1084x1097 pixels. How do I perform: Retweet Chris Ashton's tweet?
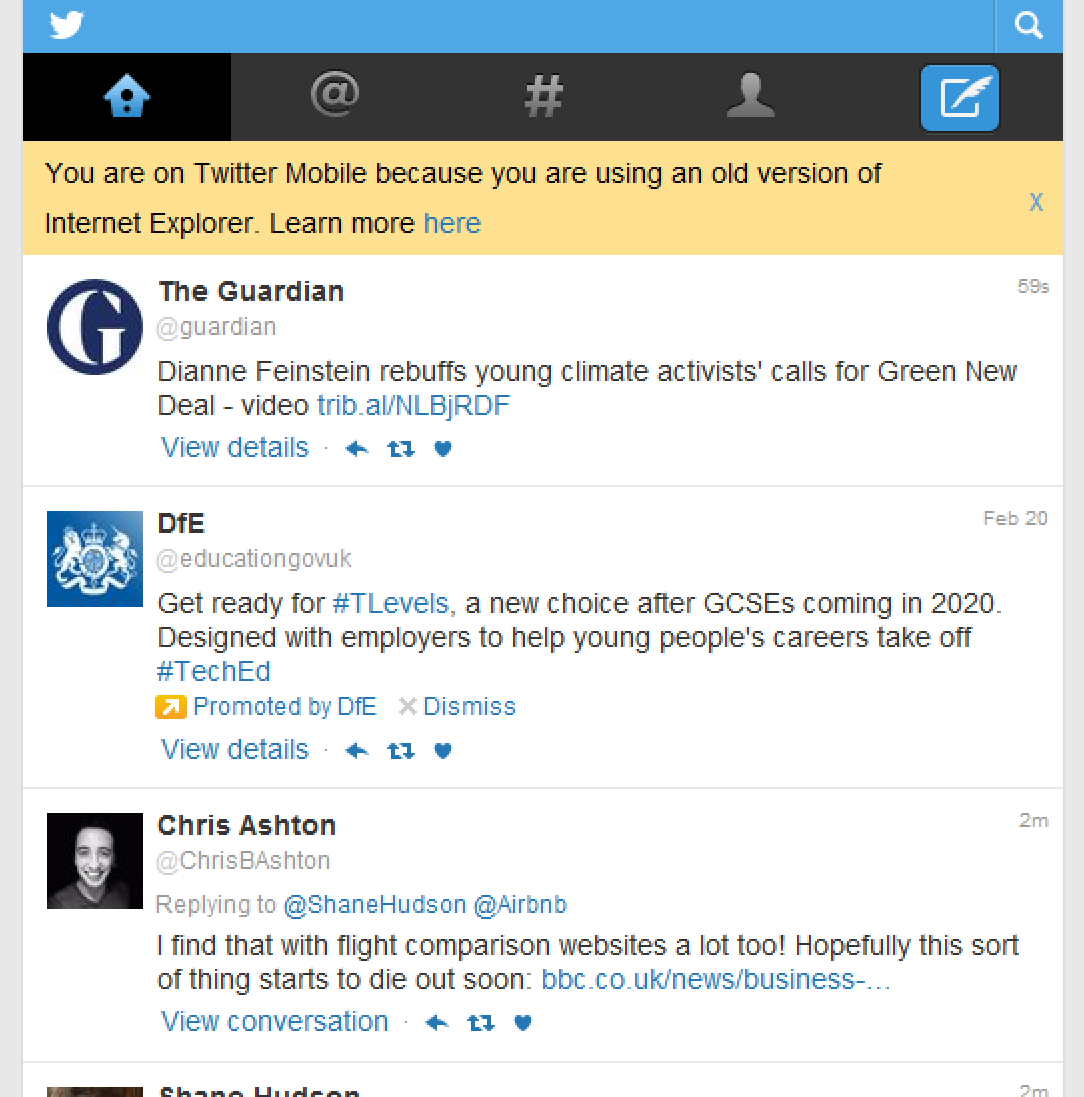(x=481, y=1023)
